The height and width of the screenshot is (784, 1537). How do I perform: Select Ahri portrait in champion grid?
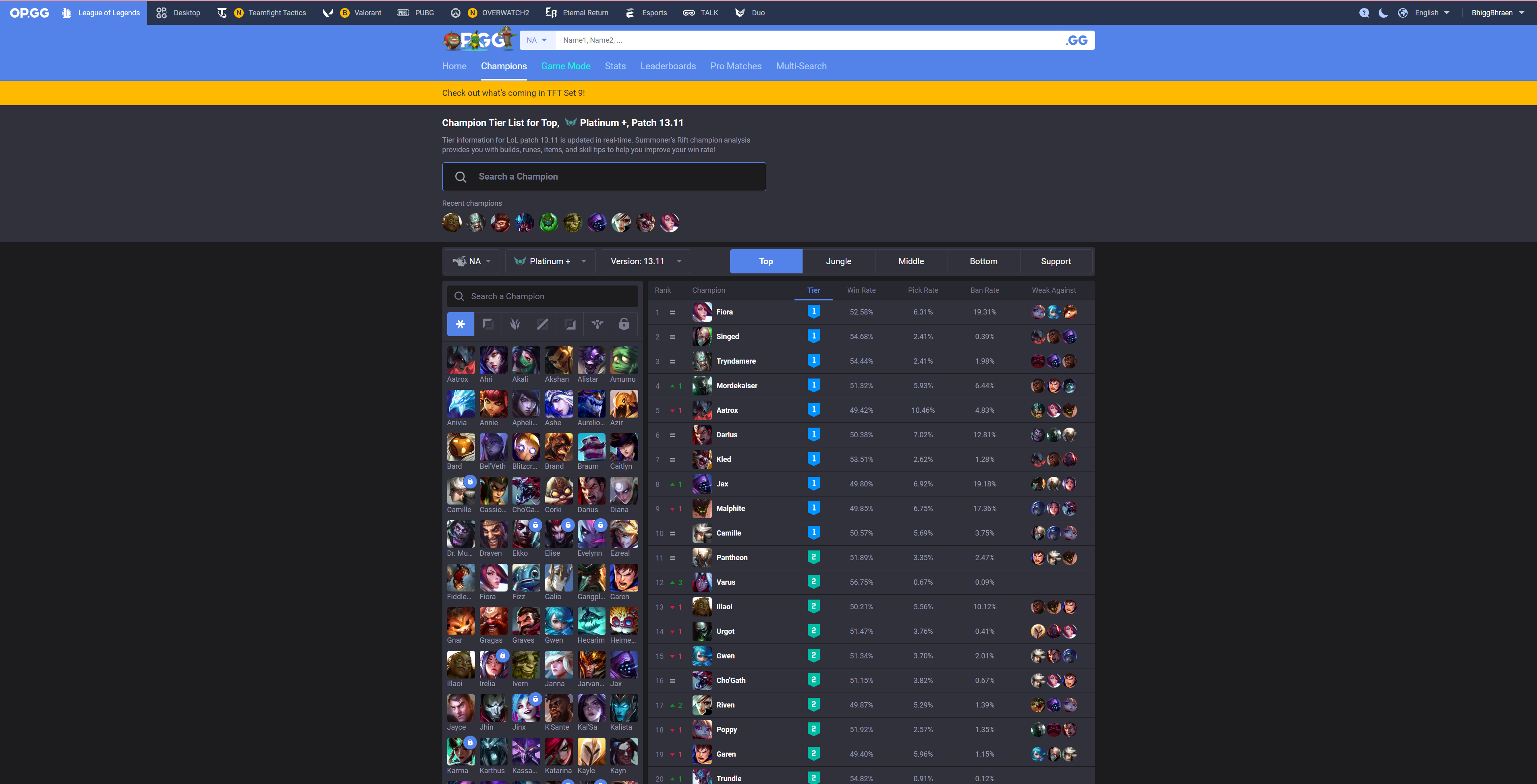pos(494,360)
